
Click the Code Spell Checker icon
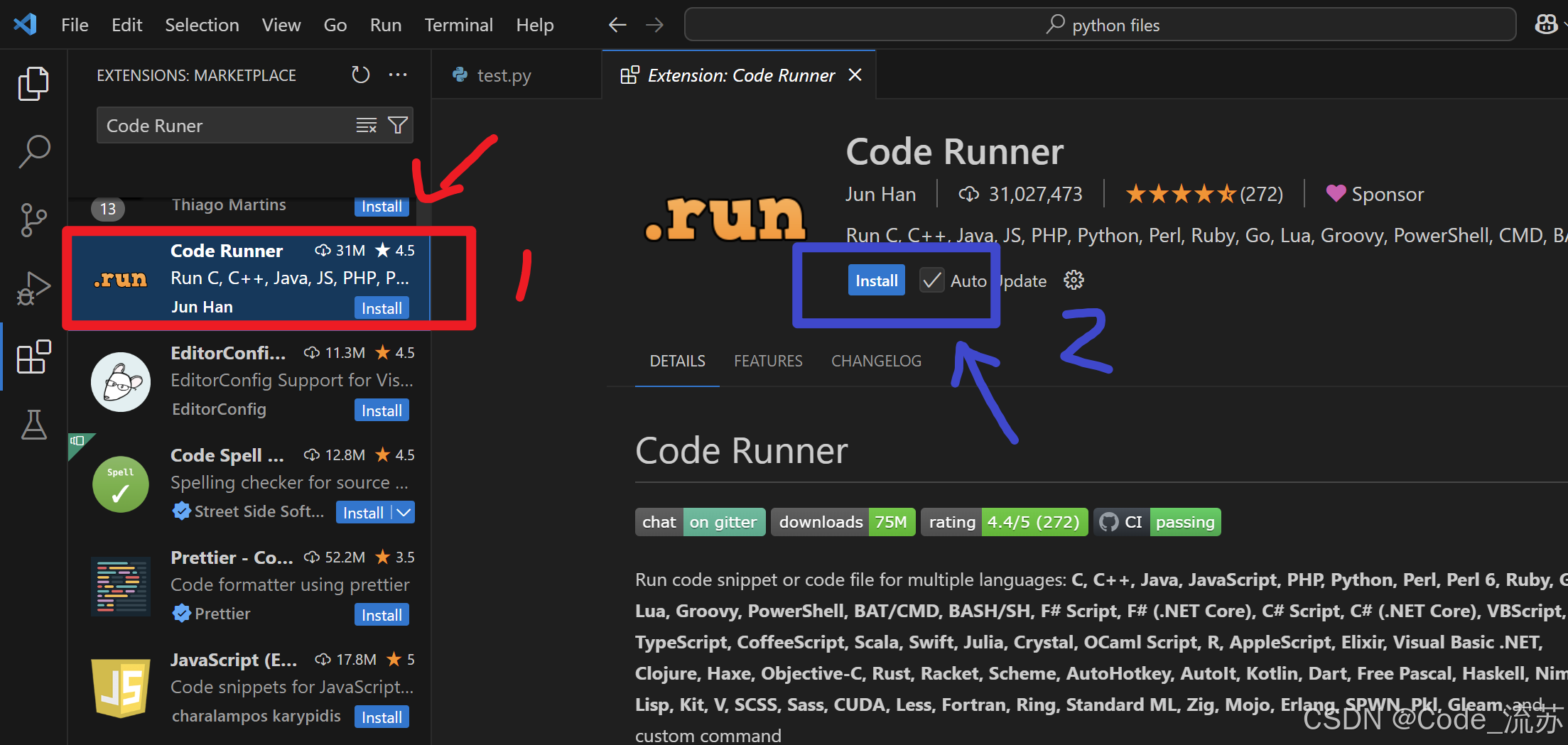tap(121, 484)
